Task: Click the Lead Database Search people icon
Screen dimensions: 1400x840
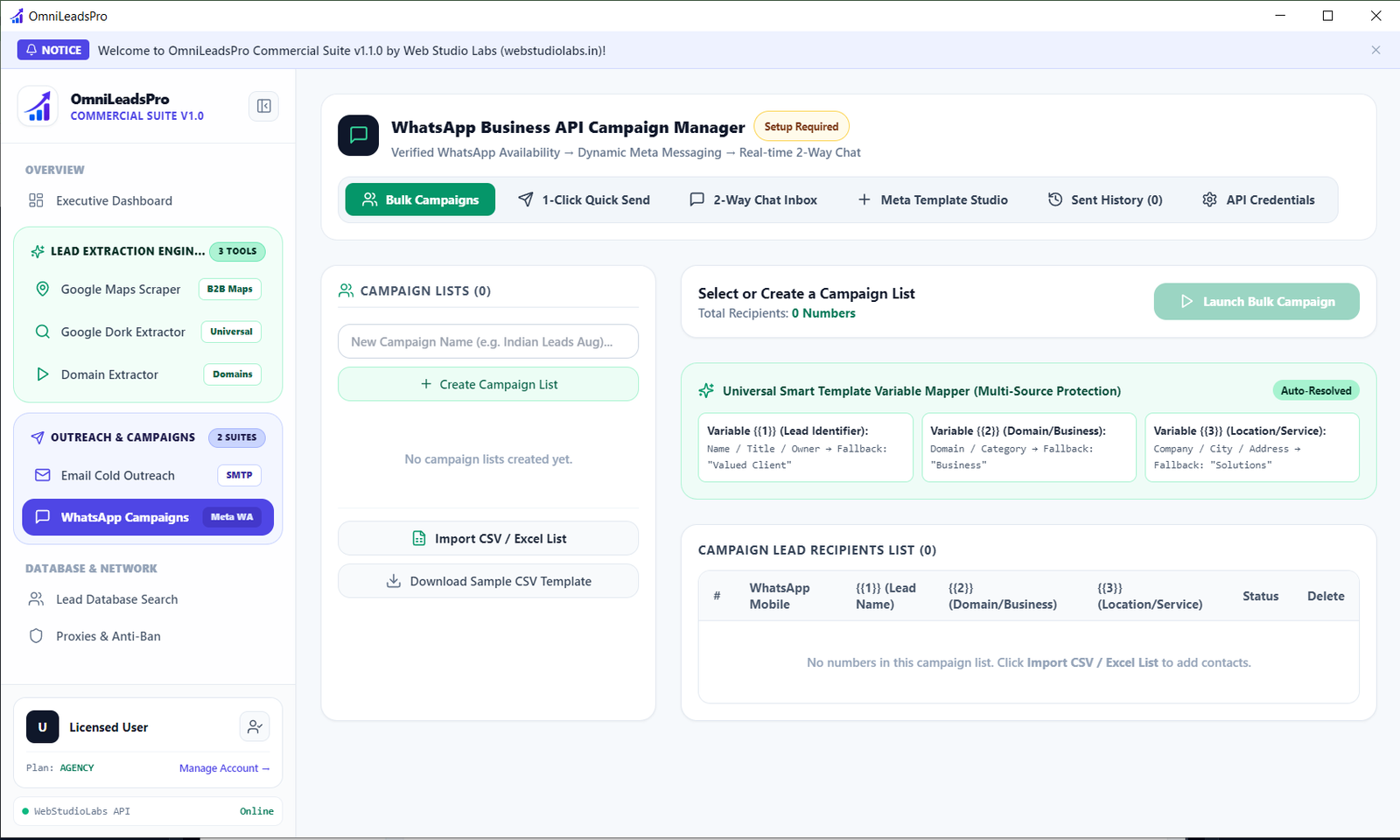Action: point(36,599)
